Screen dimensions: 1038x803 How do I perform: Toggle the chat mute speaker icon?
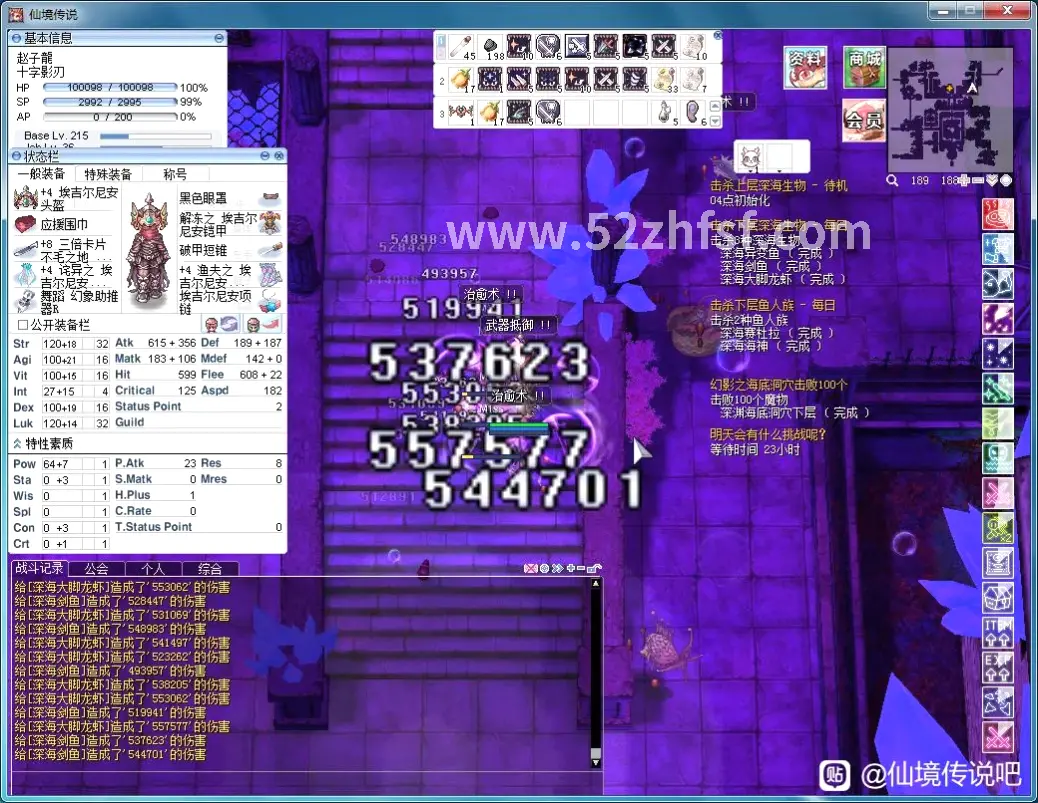(530, 569)
